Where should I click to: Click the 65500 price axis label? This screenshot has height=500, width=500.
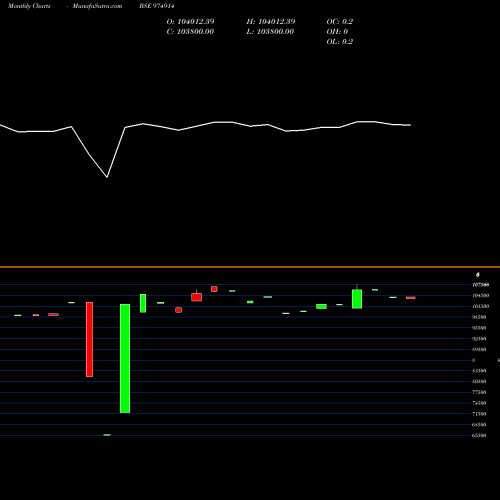[x=479, y=435]
